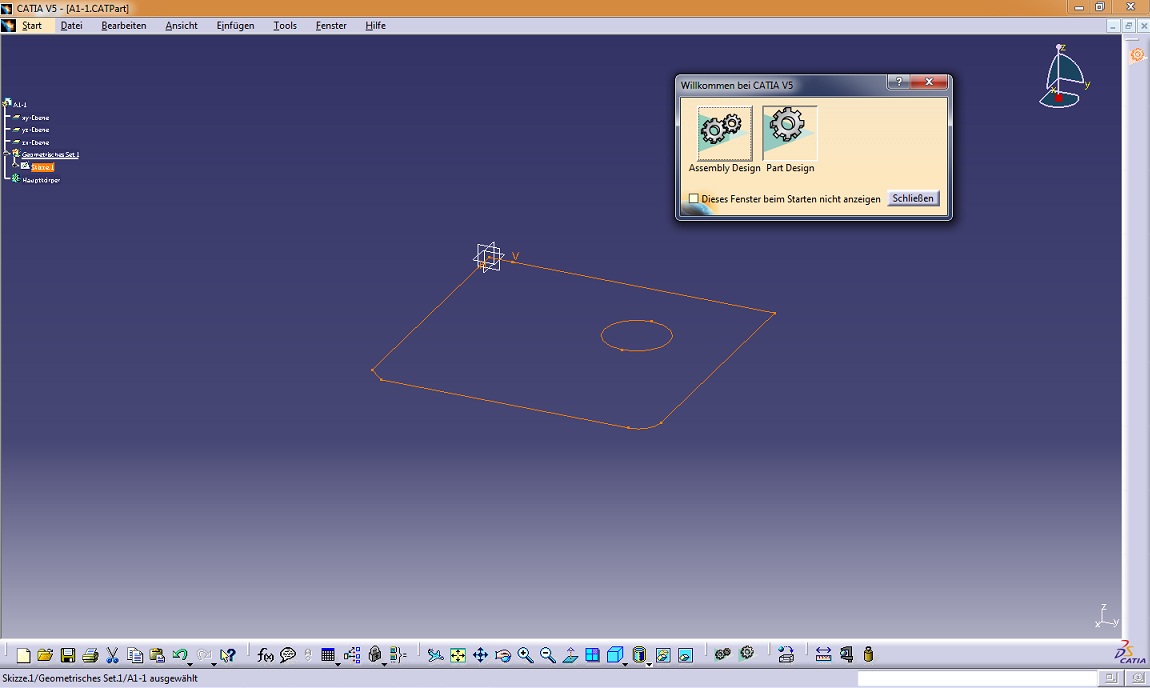Click the padlock lock icon
This screenshot has height=688, width=1150.
(375, 654)
